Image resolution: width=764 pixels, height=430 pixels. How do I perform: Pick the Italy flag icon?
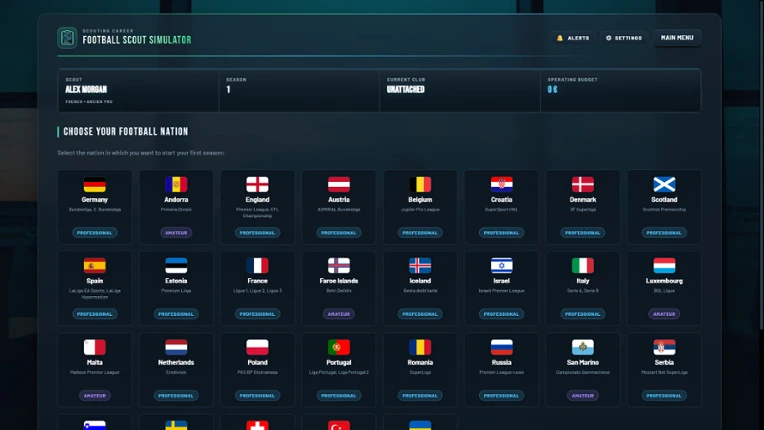coord(583,266)
